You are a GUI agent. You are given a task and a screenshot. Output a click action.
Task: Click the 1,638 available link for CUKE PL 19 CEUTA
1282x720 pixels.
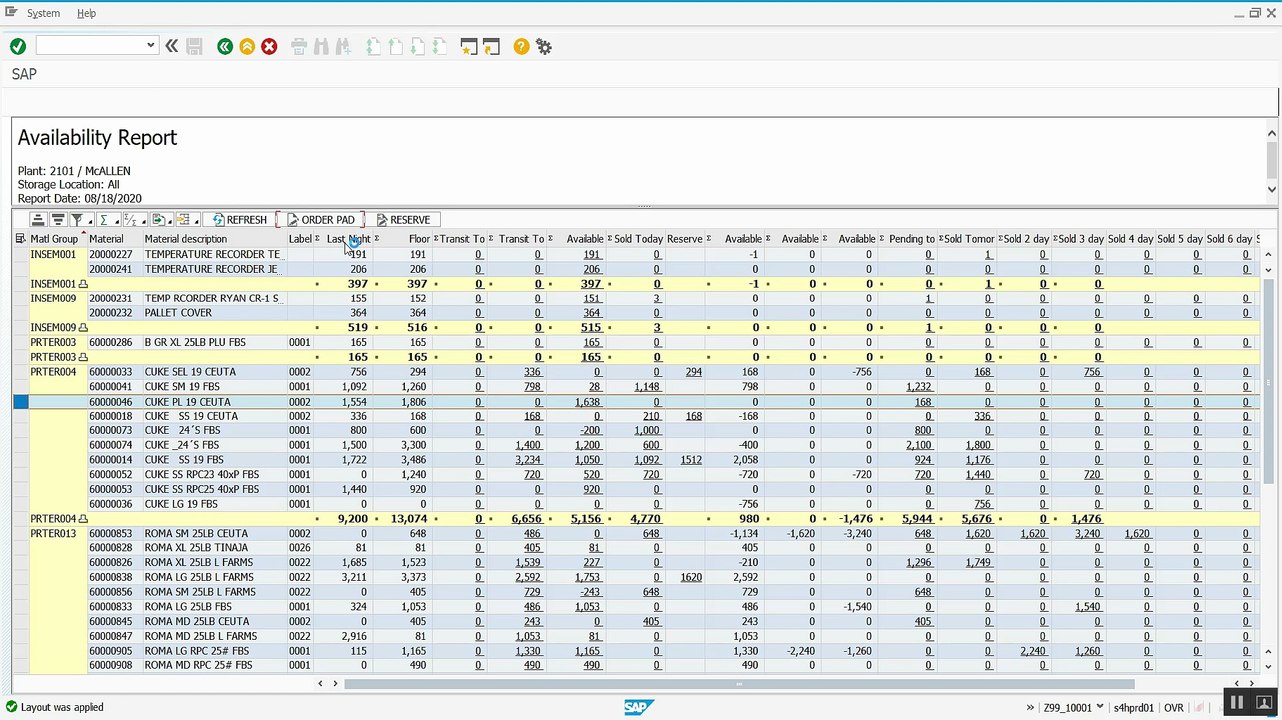587,402
